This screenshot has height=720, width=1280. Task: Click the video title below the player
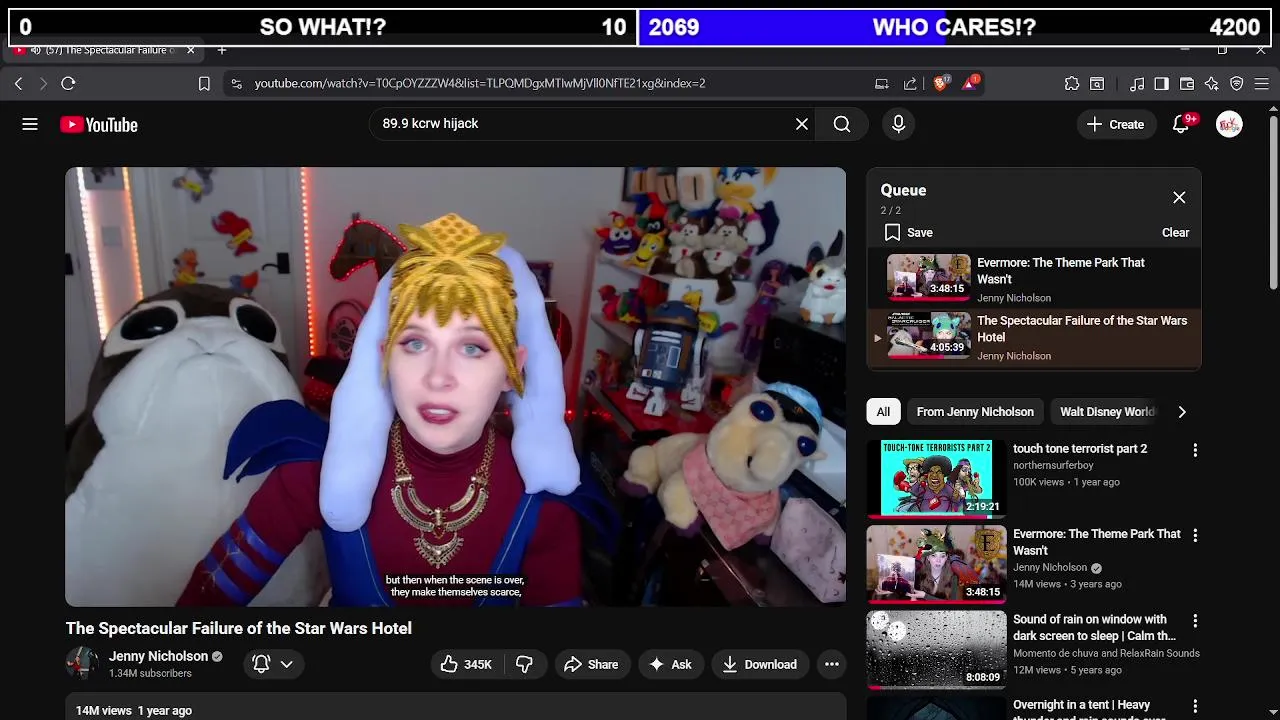point(239,629)
